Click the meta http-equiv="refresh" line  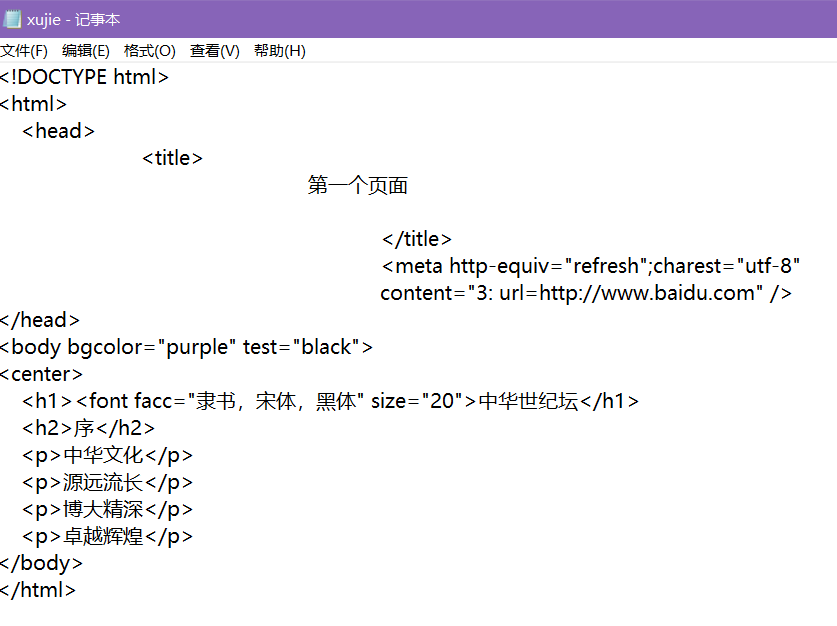click(x=590, y=266)
